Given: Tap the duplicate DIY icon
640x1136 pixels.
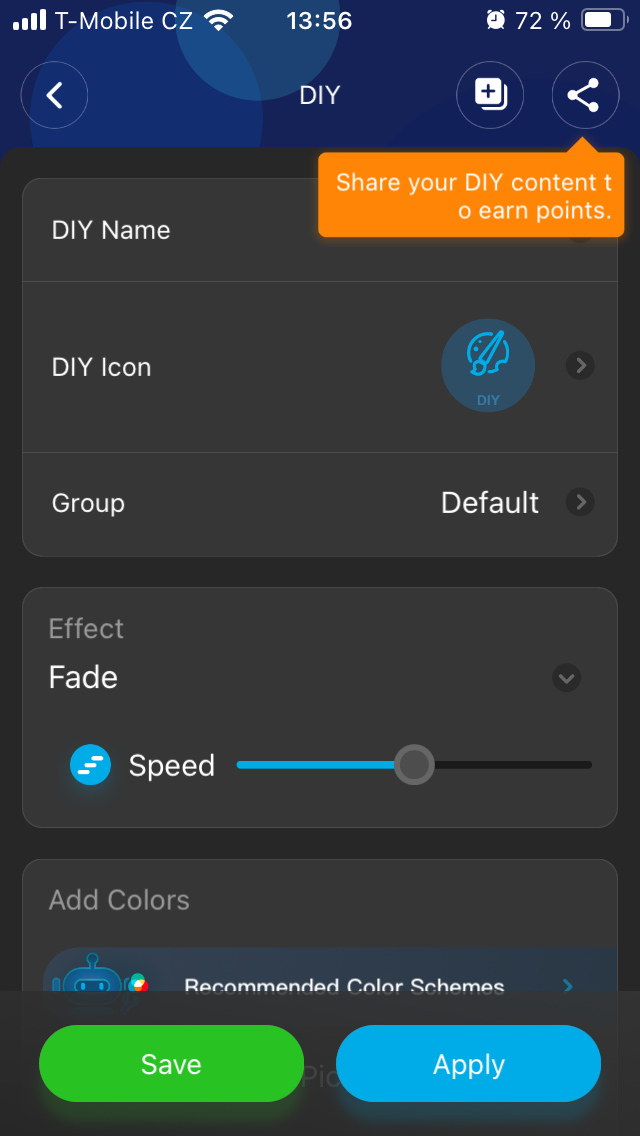Looking at the screenshot, I should click(x=490, y=96).
